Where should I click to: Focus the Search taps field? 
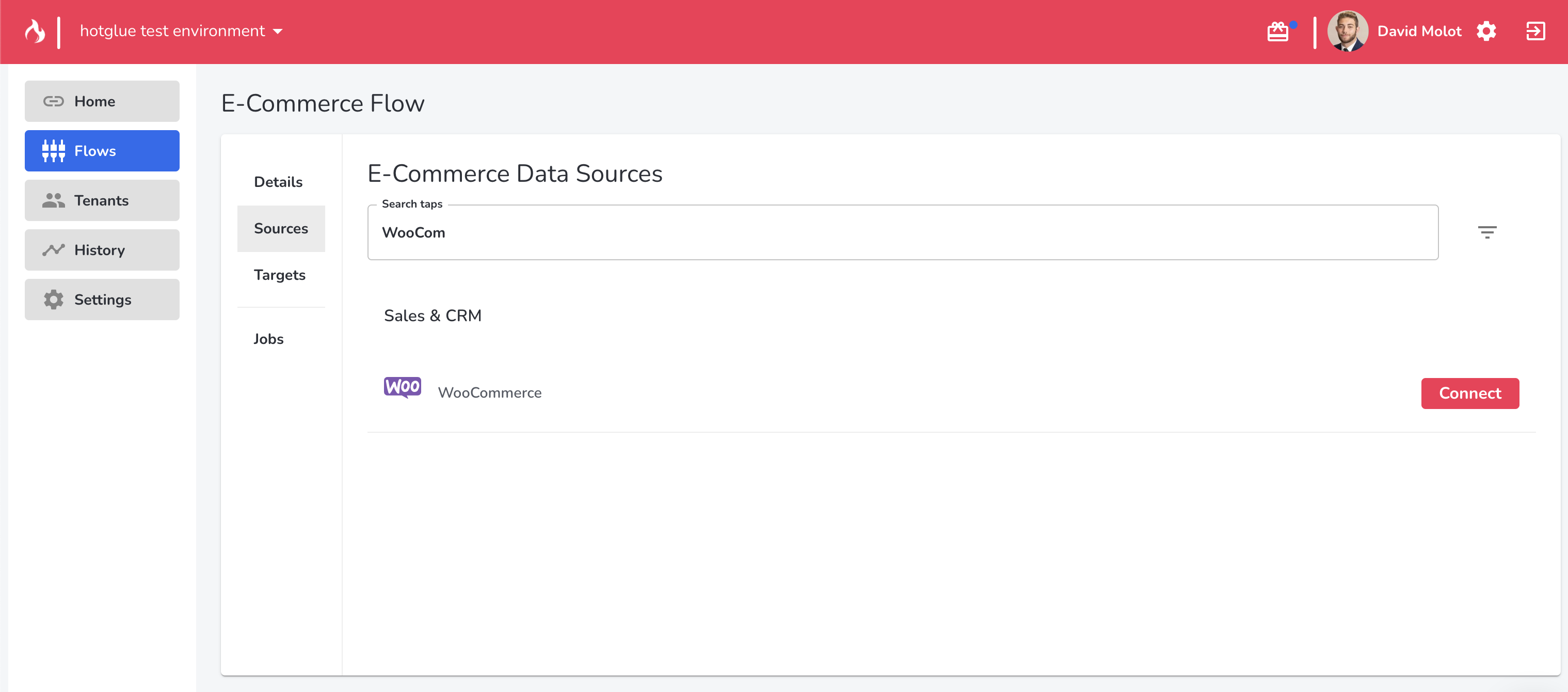(x=903, y=233)
